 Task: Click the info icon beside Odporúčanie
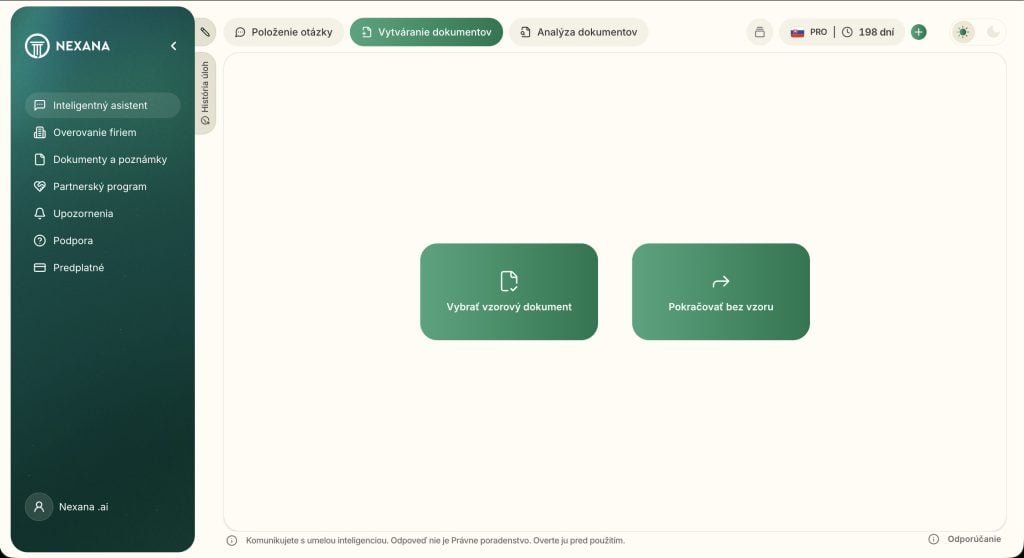point(933,539)
